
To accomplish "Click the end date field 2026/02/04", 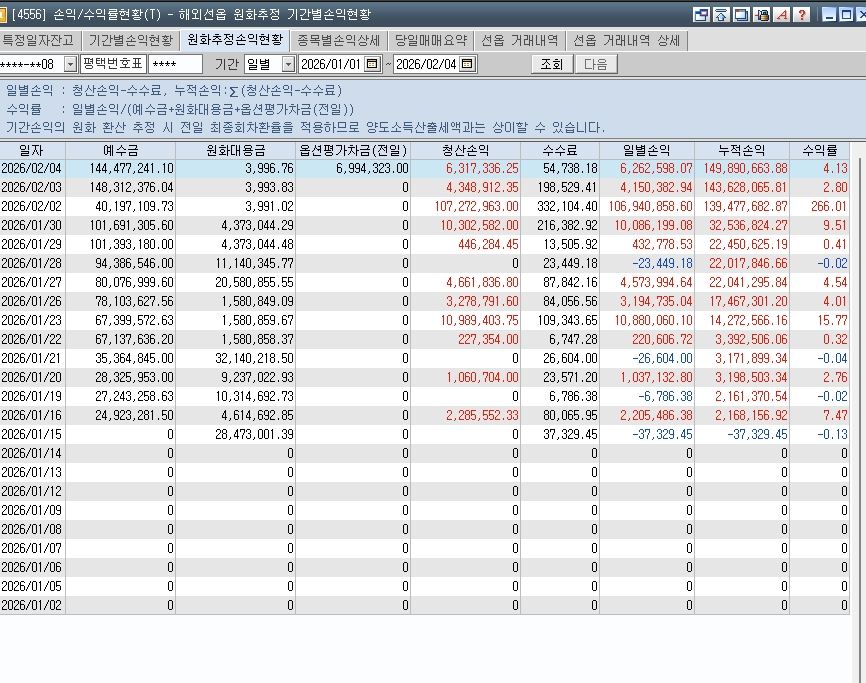I will 426,64.
